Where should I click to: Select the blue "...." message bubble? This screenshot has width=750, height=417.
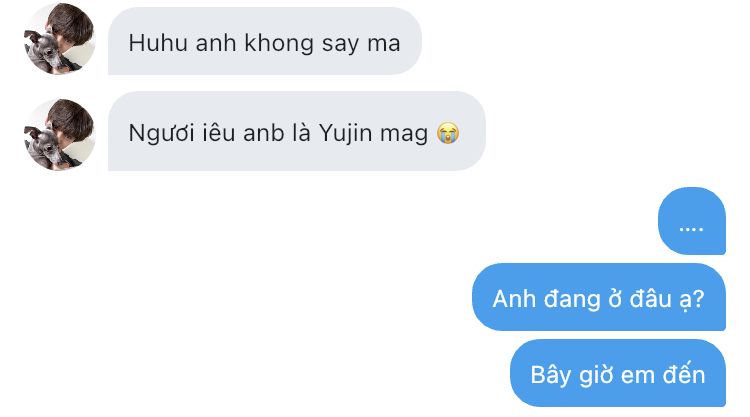tap(692, 221)
